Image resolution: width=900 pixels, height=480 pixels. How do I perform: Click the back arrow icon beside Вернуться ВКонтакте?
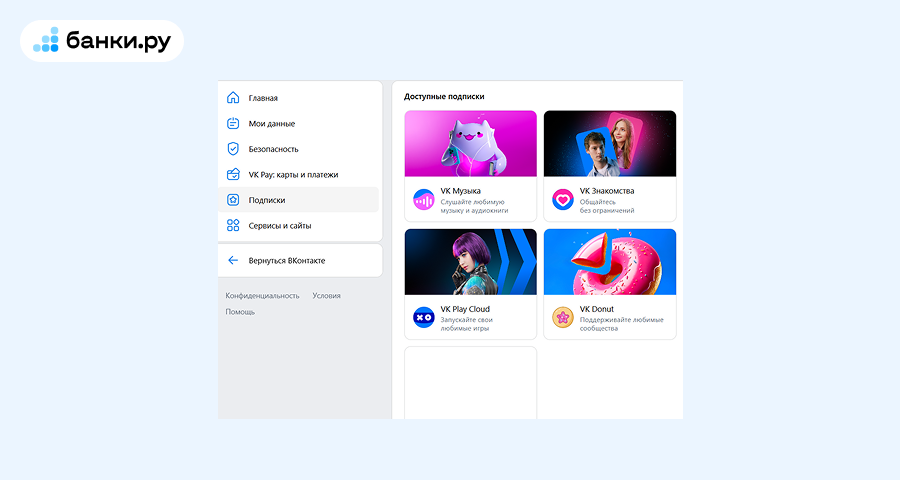233,261
